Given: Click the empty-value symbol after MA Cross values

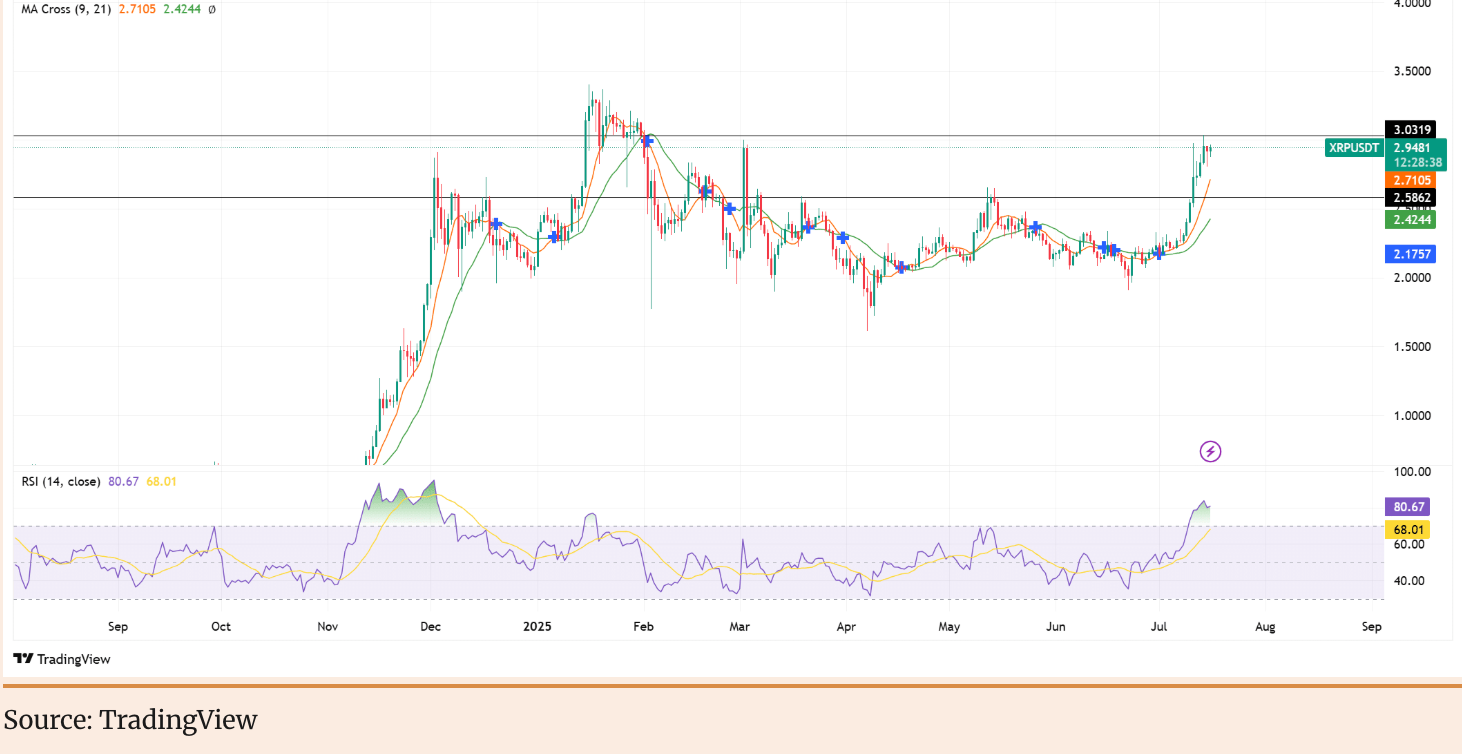Looking at the screenshot, I should tap(212, 9).
